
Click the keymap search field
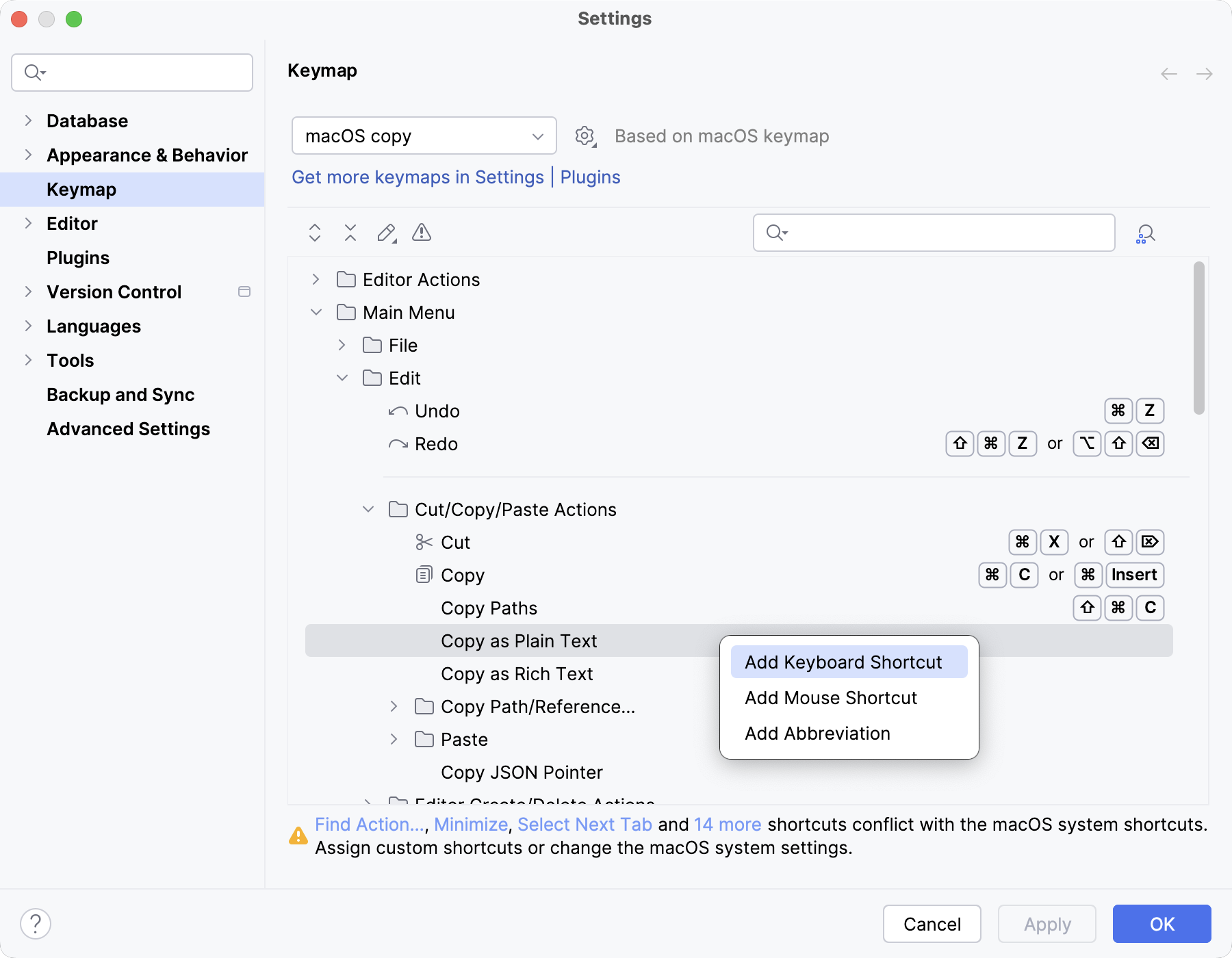tap(933, 233)
